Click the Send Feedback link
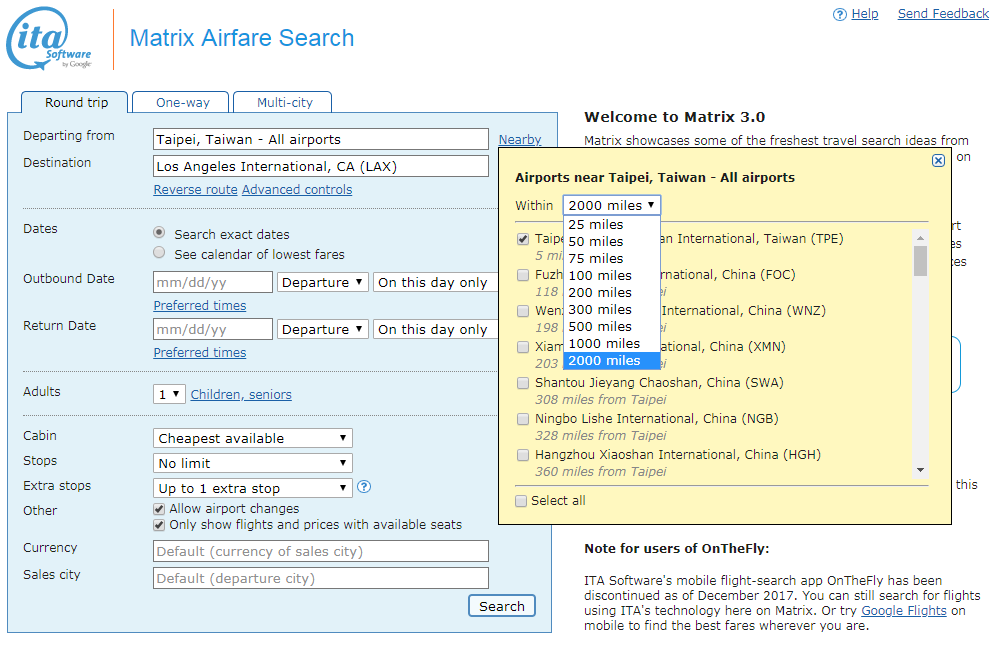Image resolution: width=997 pixels, height=646 pixels. pyautogui.click(x=943, y=14)
